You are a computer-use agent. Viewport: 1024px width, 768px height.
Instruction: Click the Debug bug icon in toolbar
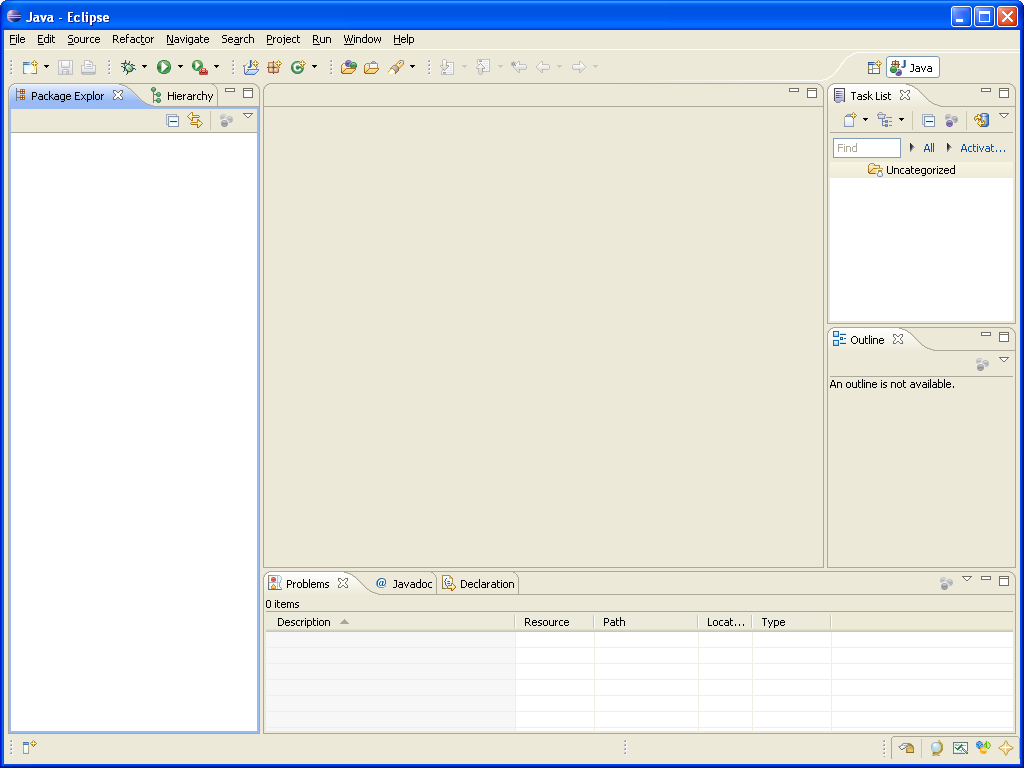tap(128, 67)
